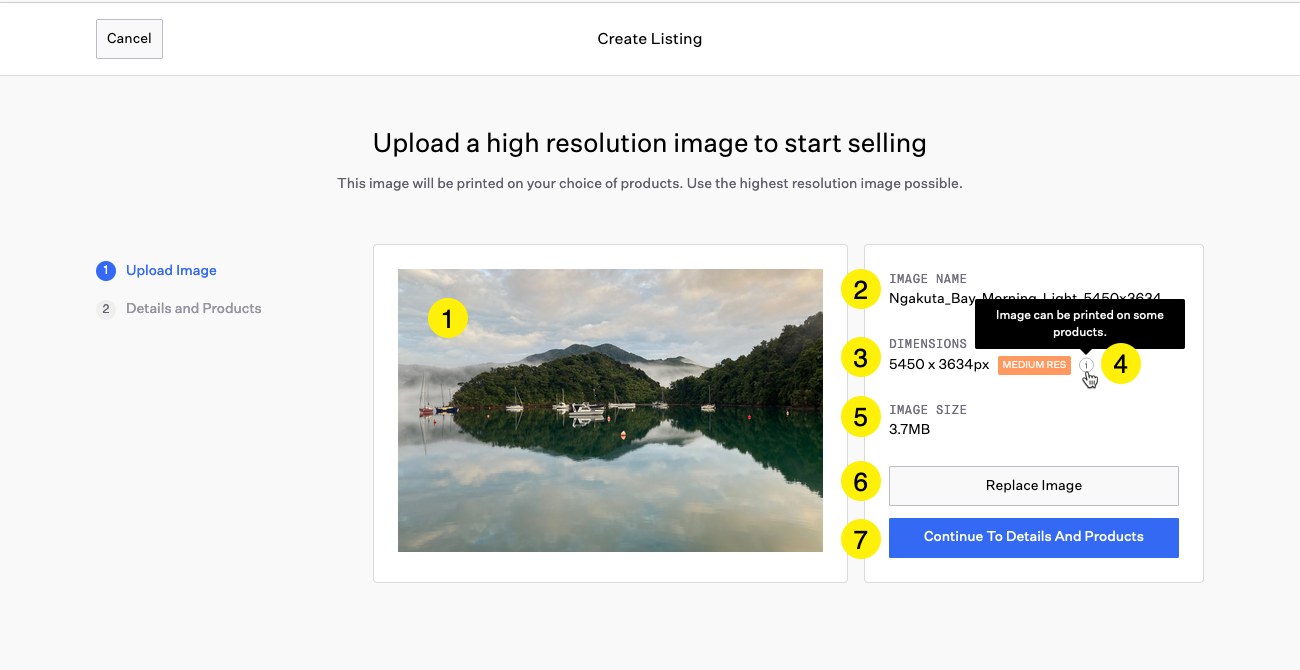1300x670 pixels.
Task: Continue To Details And Products
Action: click(1033, 537)
